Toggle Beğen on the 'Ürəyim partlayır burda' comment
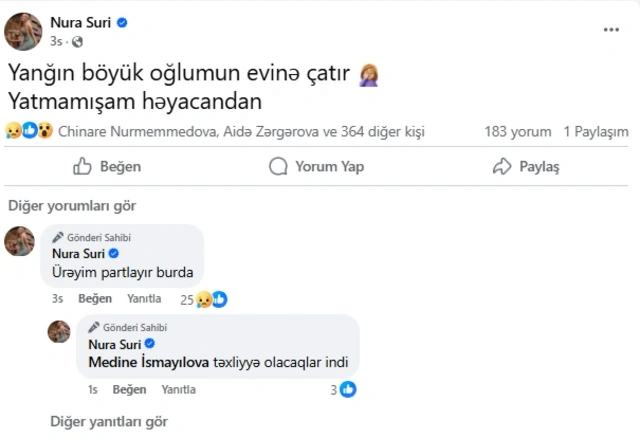Viewport: 640px width, 438px height. click(x=95, y=299)
